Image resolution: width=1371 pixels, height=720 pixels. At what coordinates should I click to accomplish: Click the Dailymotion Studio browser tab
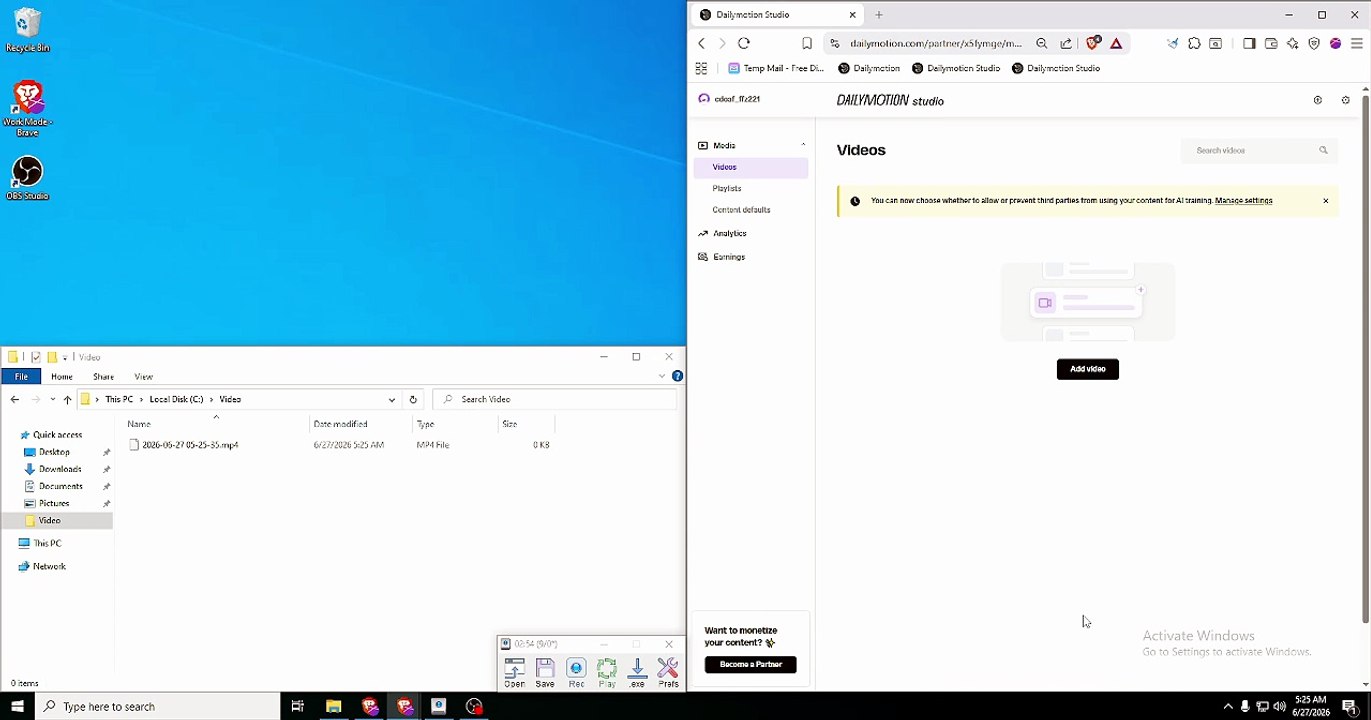778,15
